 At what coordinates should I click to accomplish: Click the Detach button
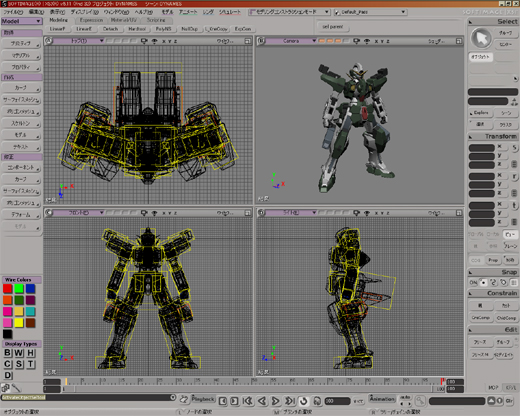[110, 29]
